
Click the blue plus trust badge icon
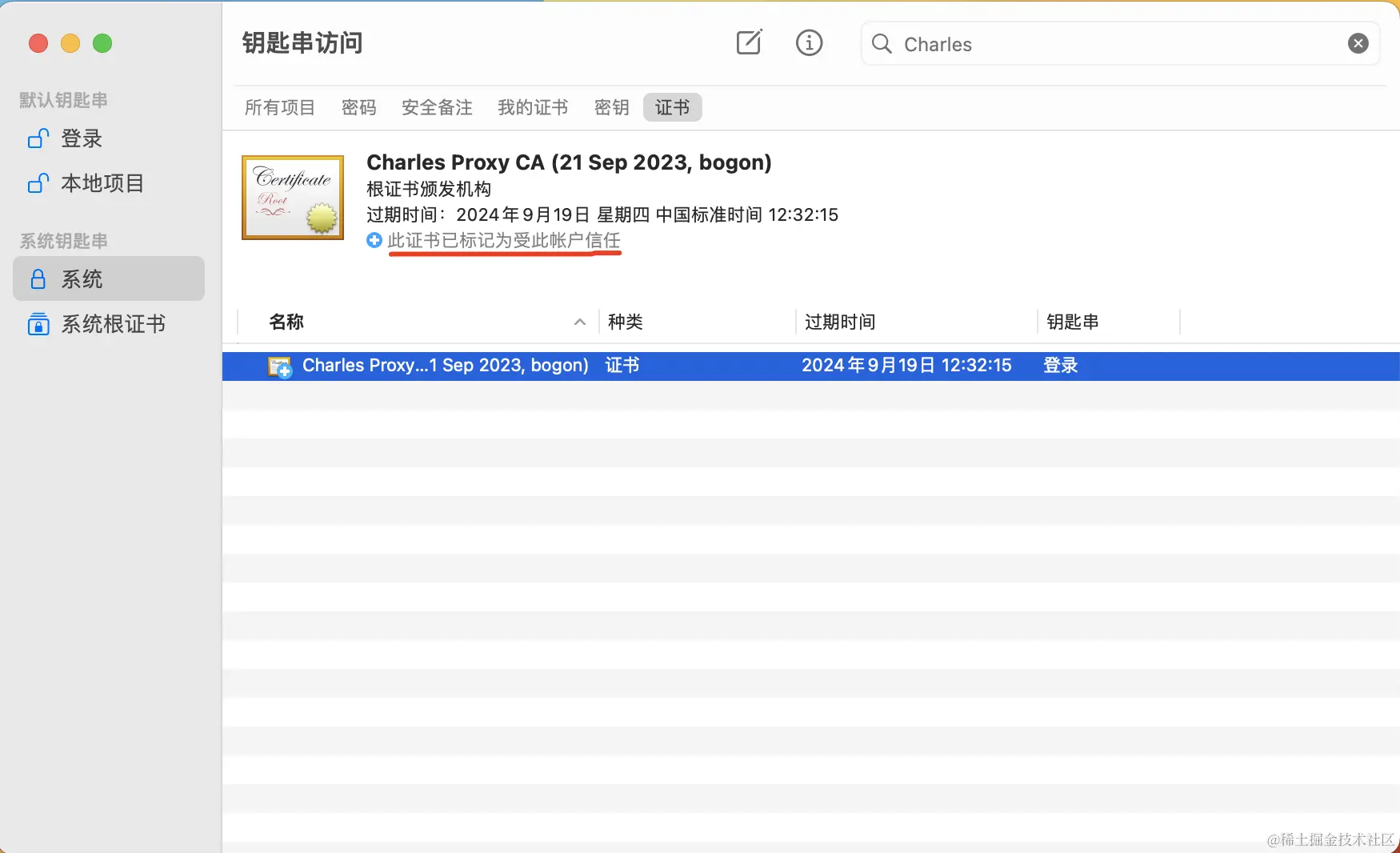(x=374, y=240)
